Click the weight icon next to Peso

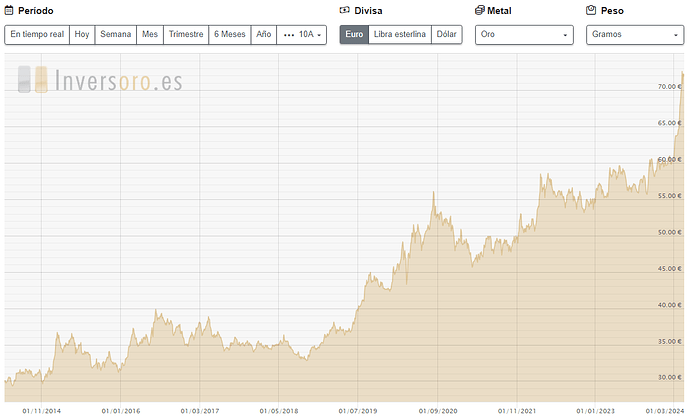(591, 10)
